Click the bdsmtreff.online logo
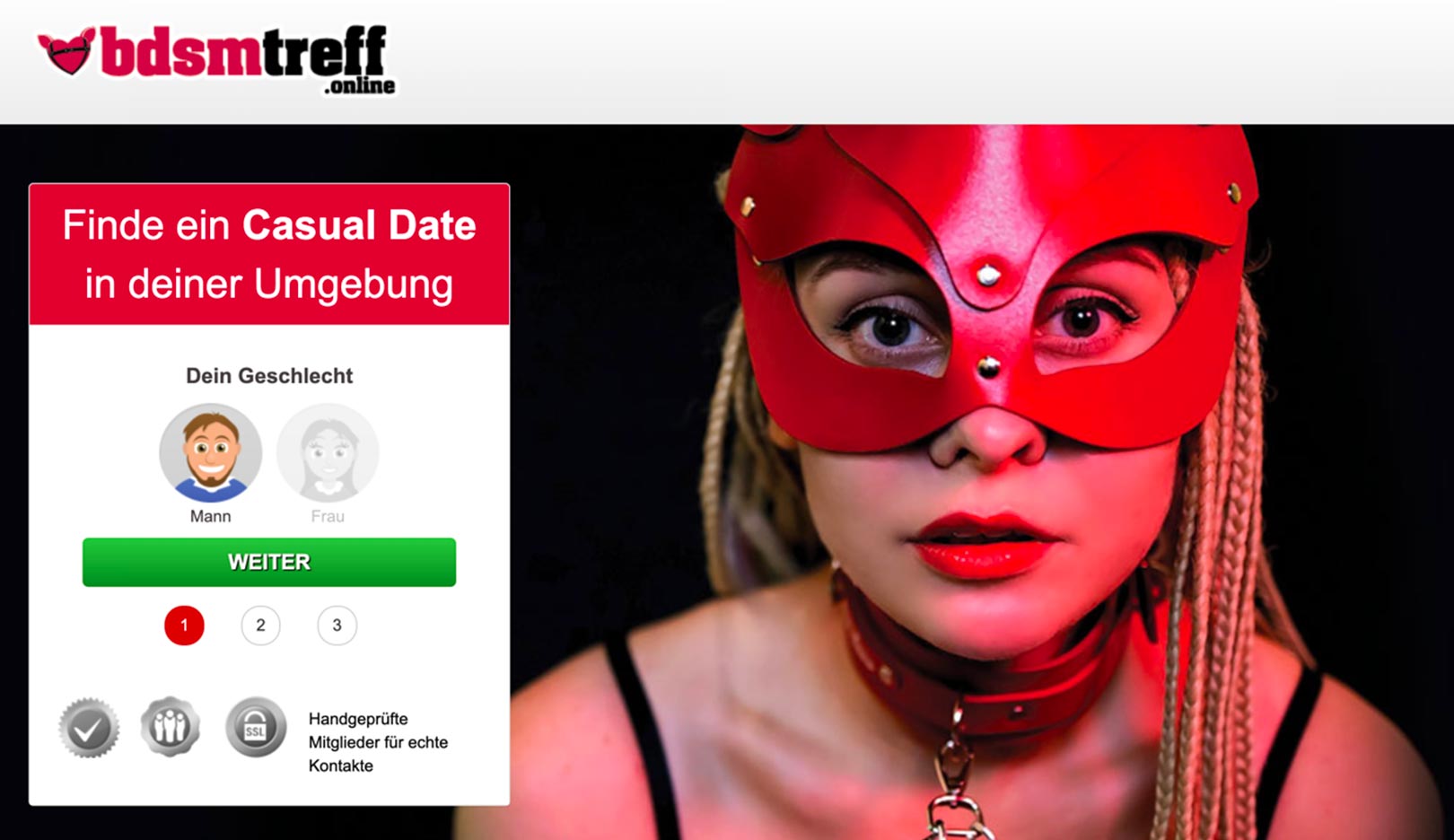Viewport: 1454px width, 840px height. 216,59
